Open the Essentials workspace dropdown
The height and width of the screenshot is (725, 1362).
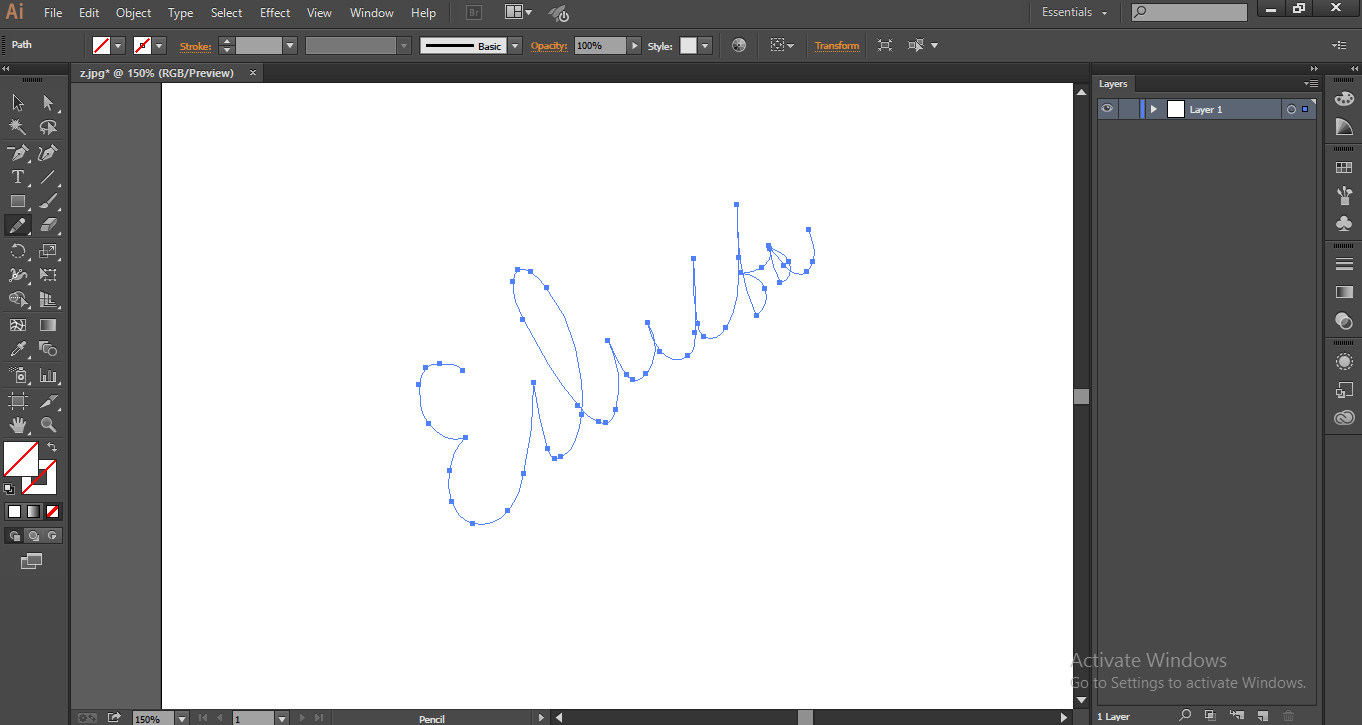point(1075,13)
